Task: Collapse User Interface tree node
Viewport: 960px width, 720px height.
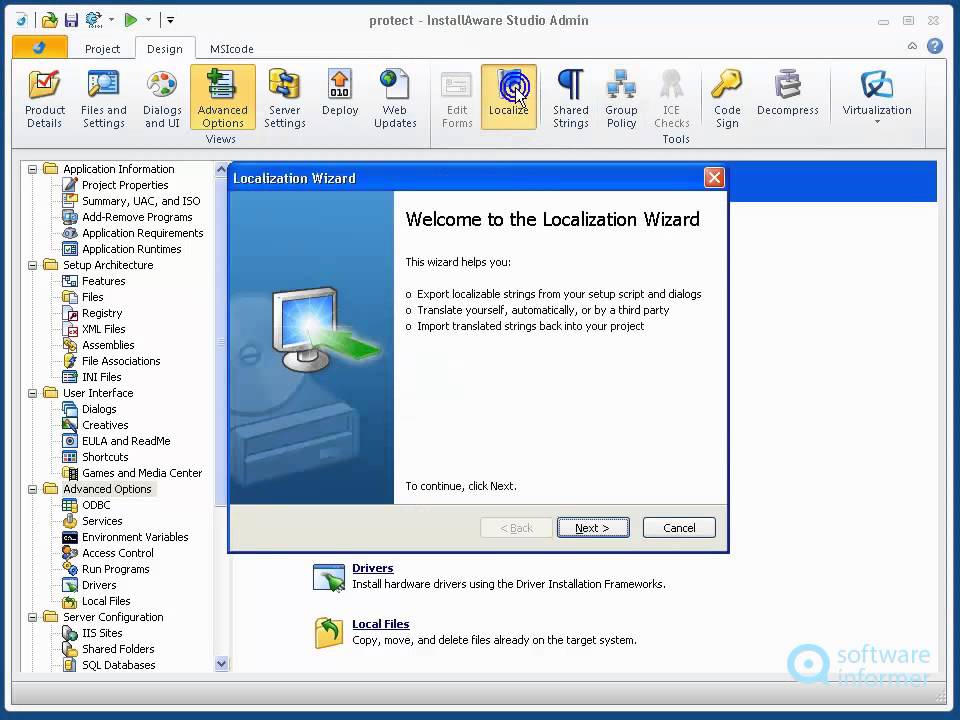Action: click(32, 393)
